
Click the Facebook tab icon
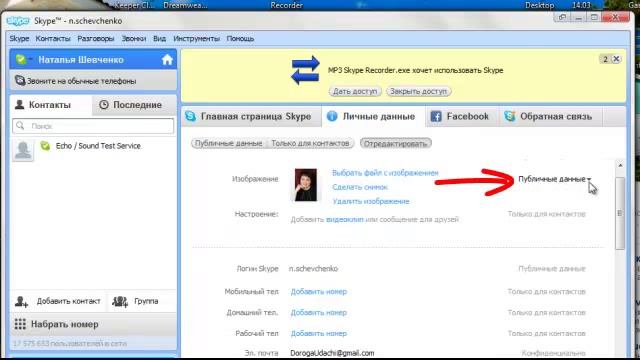pyautogui.click(x=436, y=116)
